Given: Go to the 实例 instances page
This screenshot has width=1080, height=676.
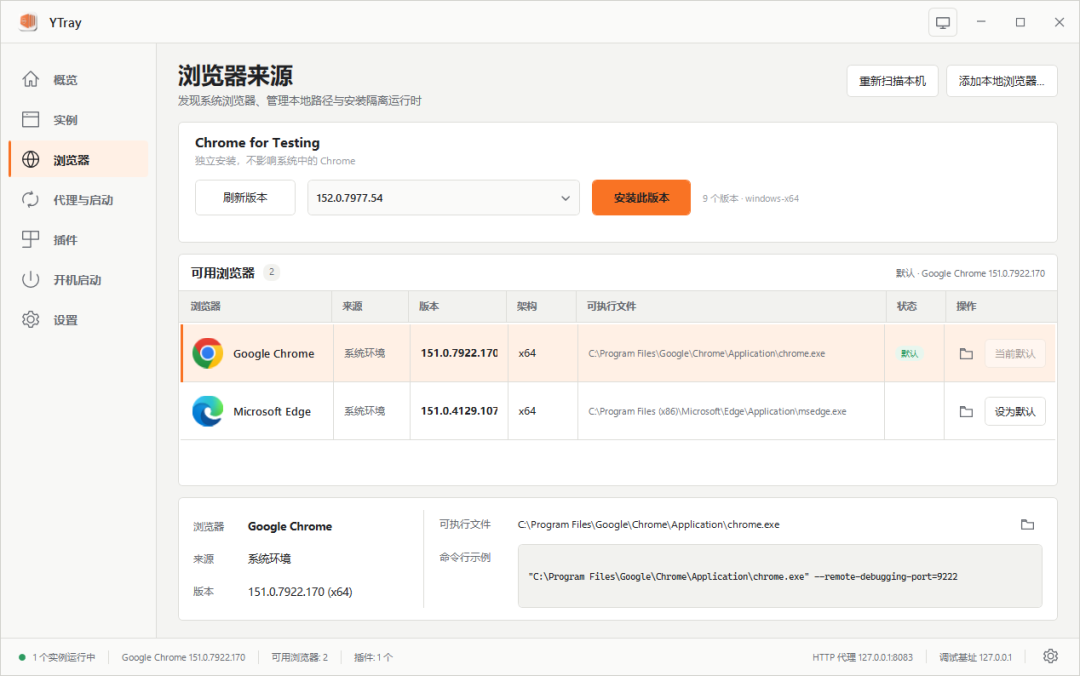Looking at the screenshot, I should 78,120.
